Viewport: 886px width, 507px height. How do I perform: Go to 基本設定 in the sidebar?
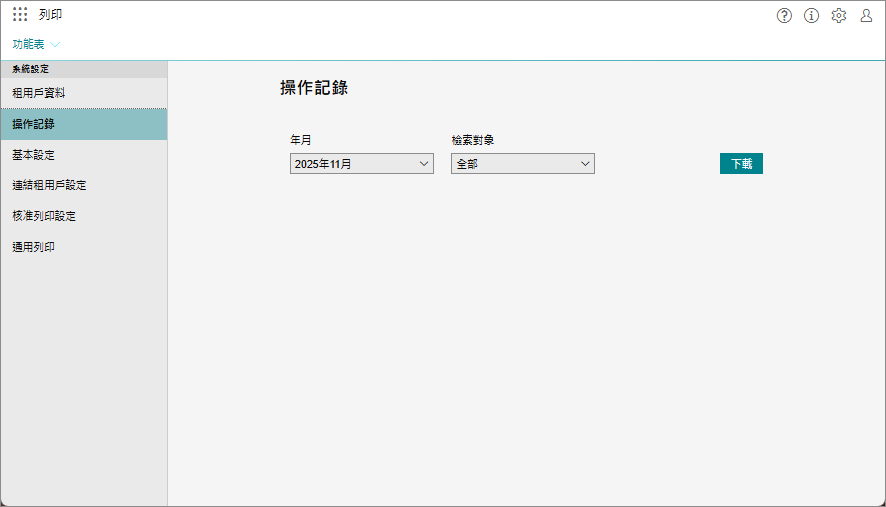tap(34, 155)
